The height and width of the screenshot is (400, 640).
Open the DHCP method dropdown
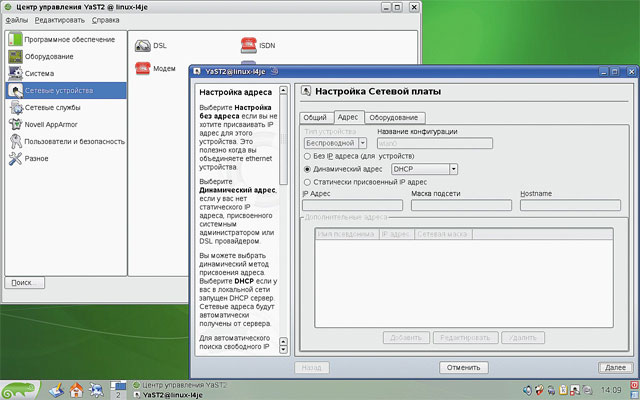tap(424, 169)
